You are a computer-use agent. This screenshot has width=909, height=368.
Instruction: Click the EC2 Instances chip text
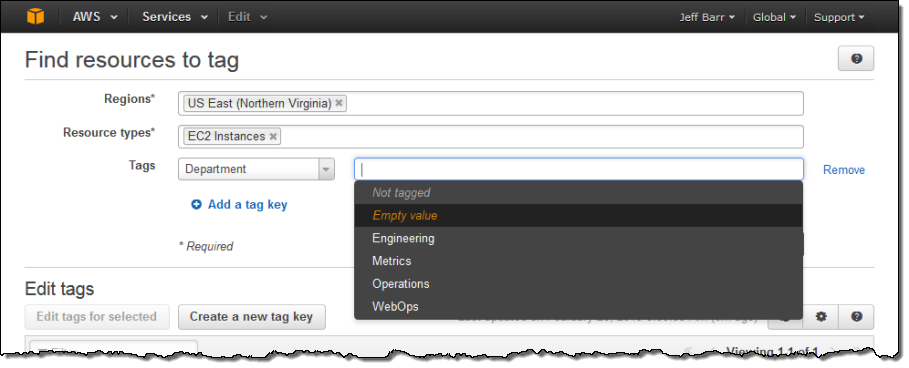tap(226, 136)
